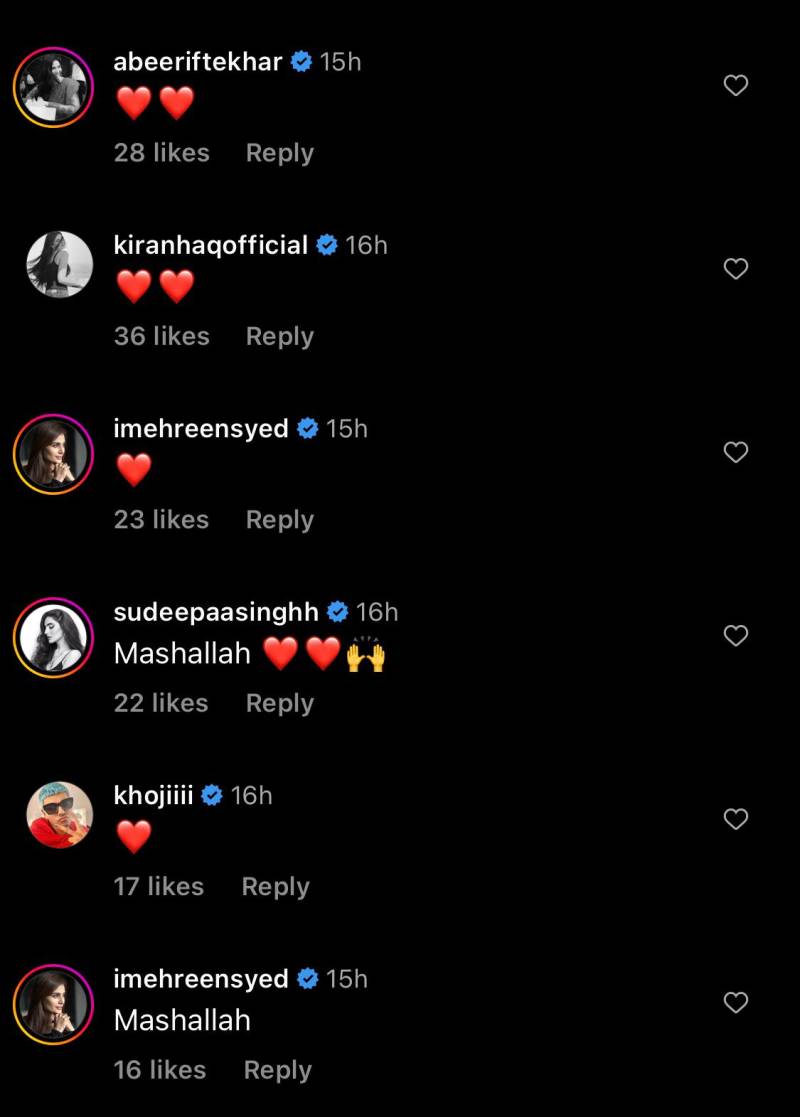Screen dimensions: 800x1117
Task: Like imehreensyed's Mashallah comment
Action: pyautogui.click(x=735, y=1002)
